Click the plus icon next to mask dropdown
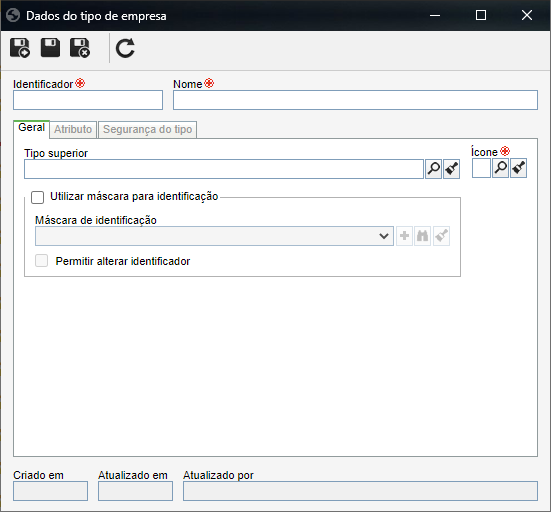The width and height of the screenshot is (551, 512). click(x=404, y=236)
